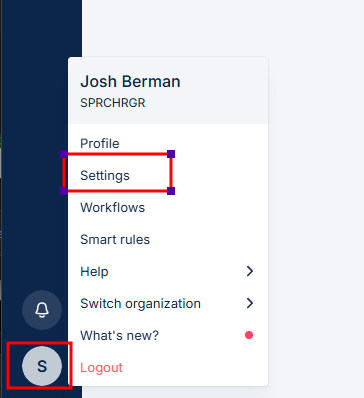Open the What's new? link
Screen dimensions: 364x398
click(x=119, y=335)
